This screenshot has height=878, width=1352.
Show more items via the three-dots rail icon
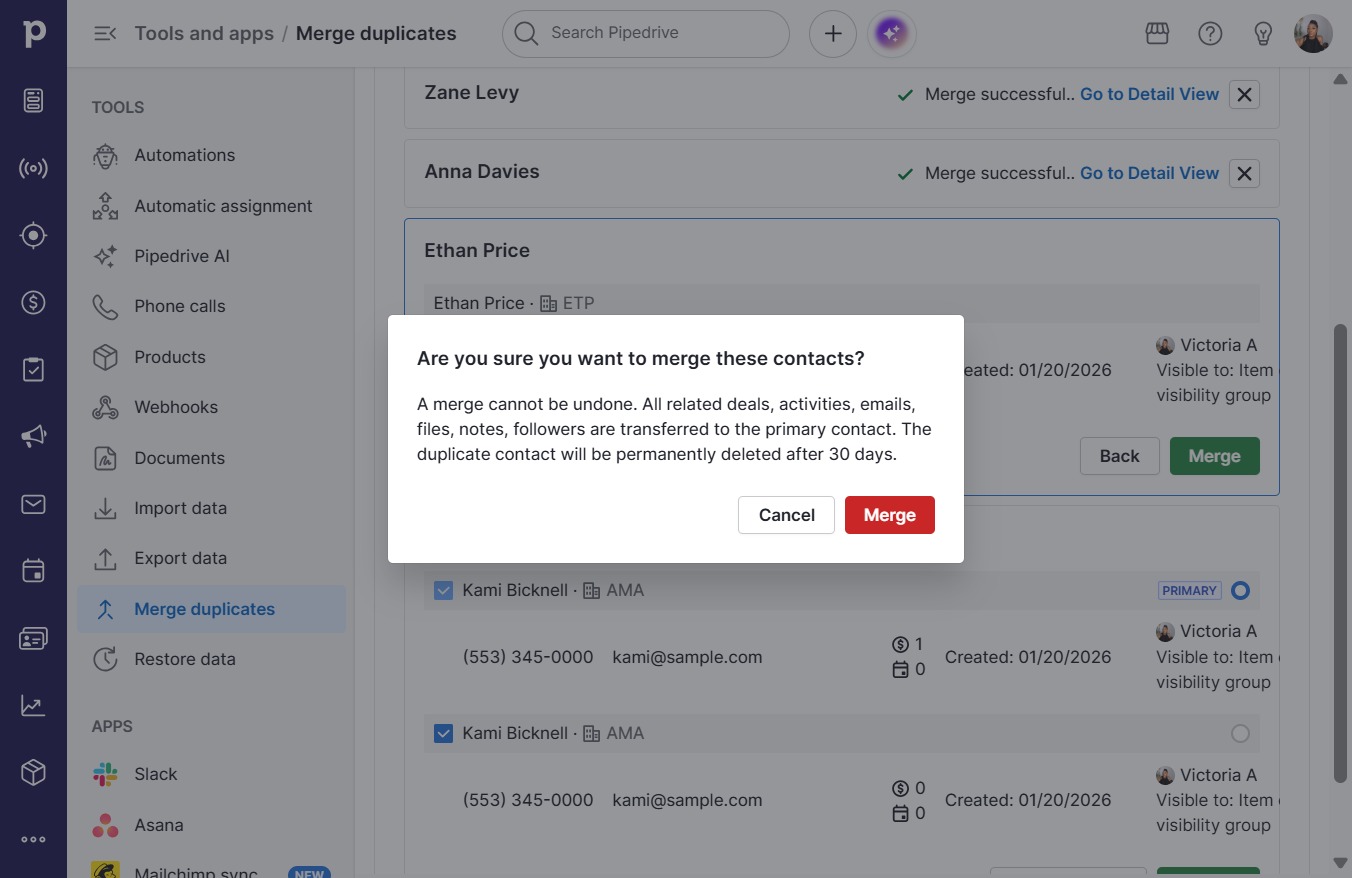coord(33,840)
